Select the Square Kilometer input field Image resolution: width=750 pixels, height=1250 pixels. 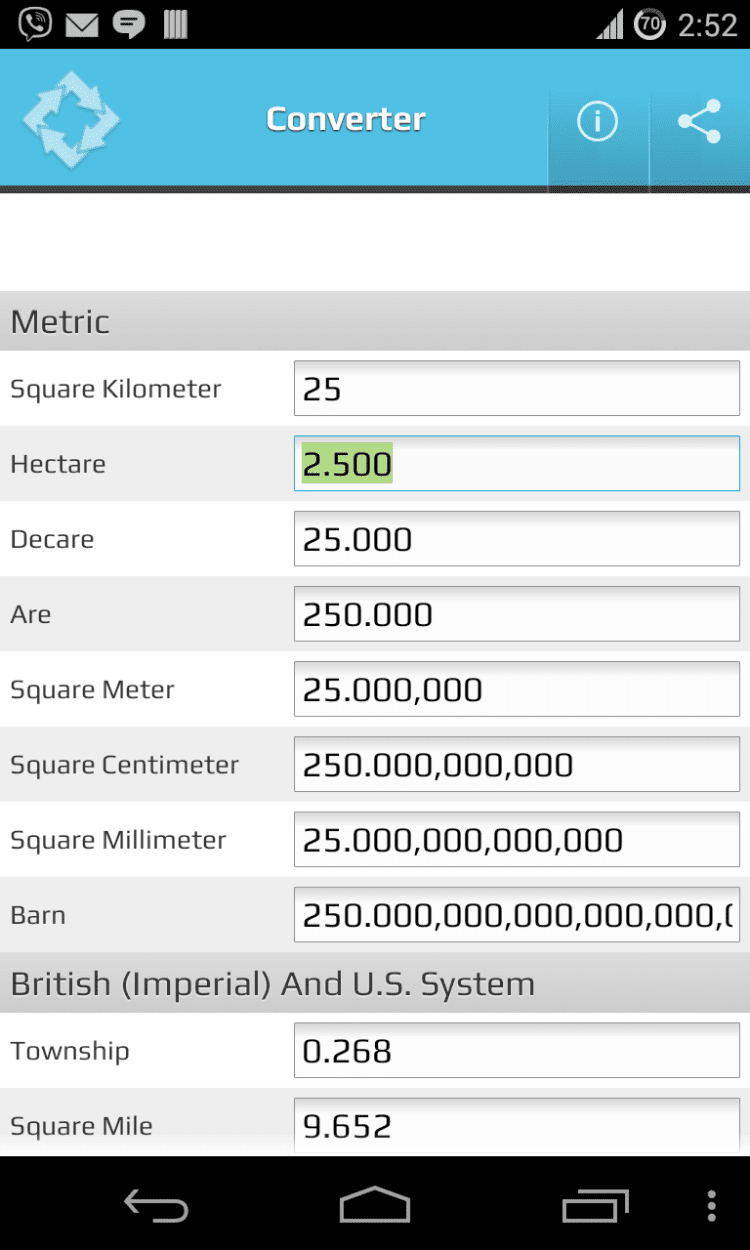pos(516,388)
